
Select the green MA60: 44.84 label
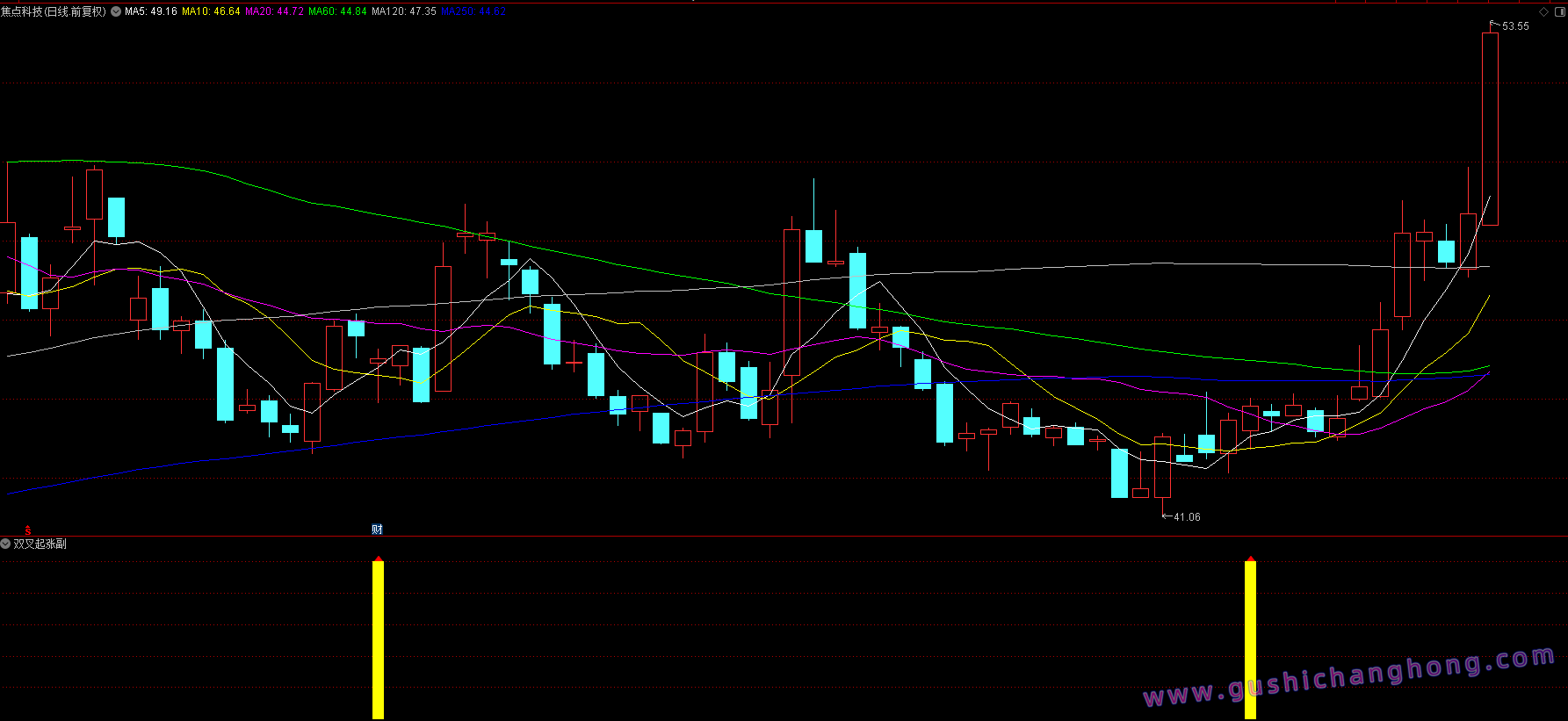337,11
